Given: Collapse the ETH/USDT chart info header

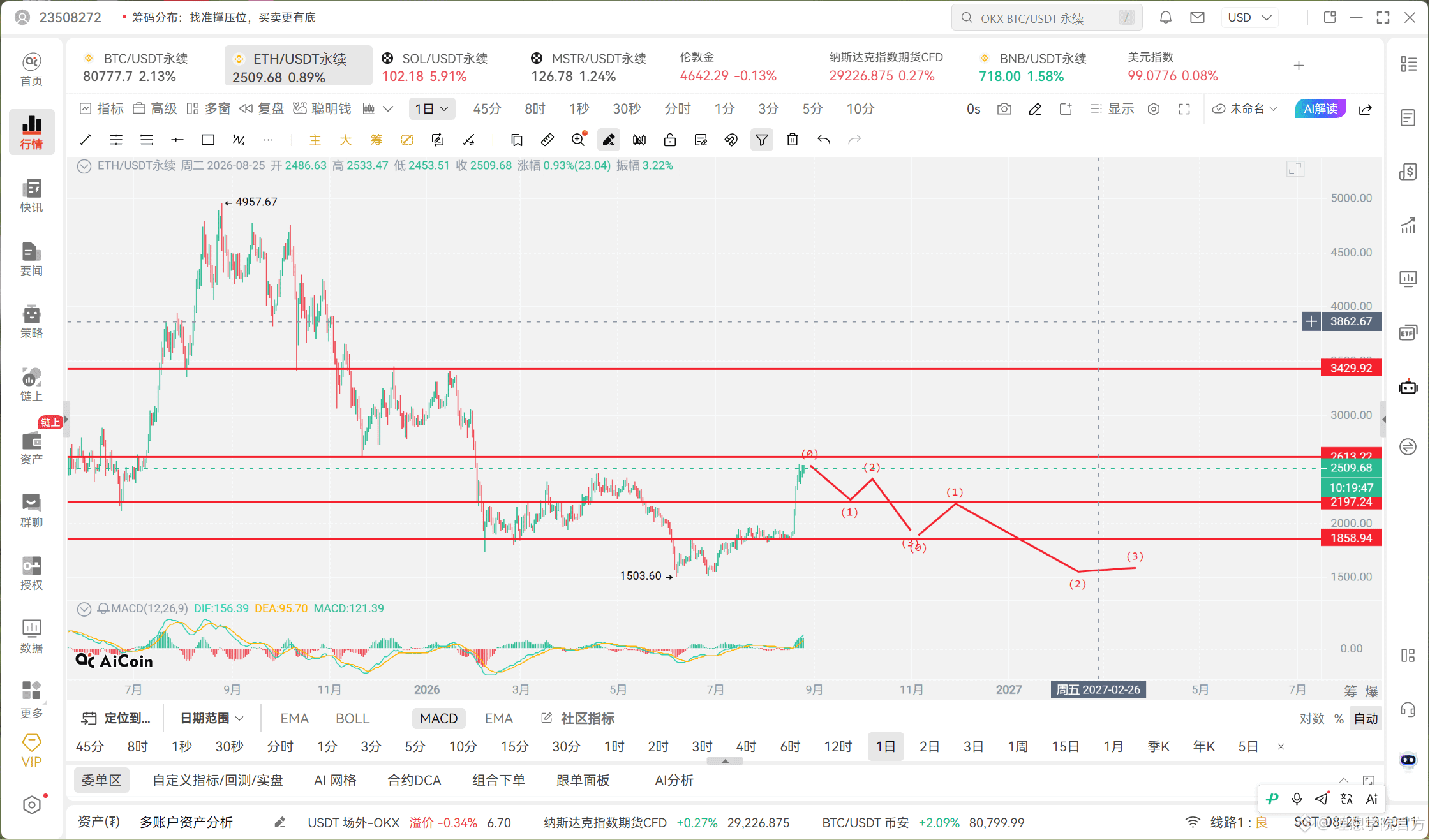Looking at the screenshot, I should [x=84, y=166].
